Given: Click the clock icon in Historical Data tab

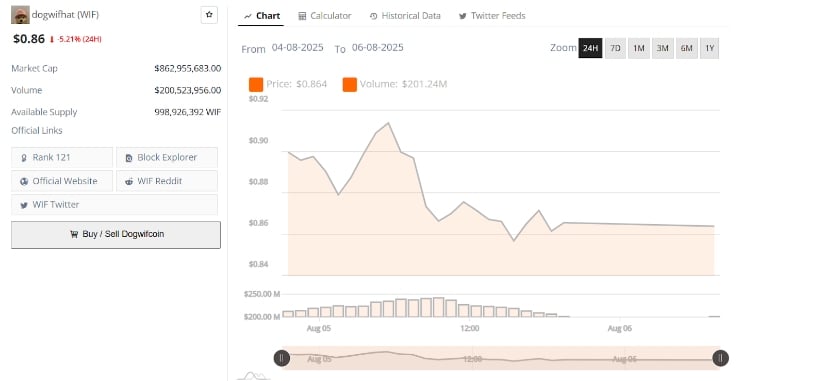Looking at the screenshot, I should [x=374, y=16].
